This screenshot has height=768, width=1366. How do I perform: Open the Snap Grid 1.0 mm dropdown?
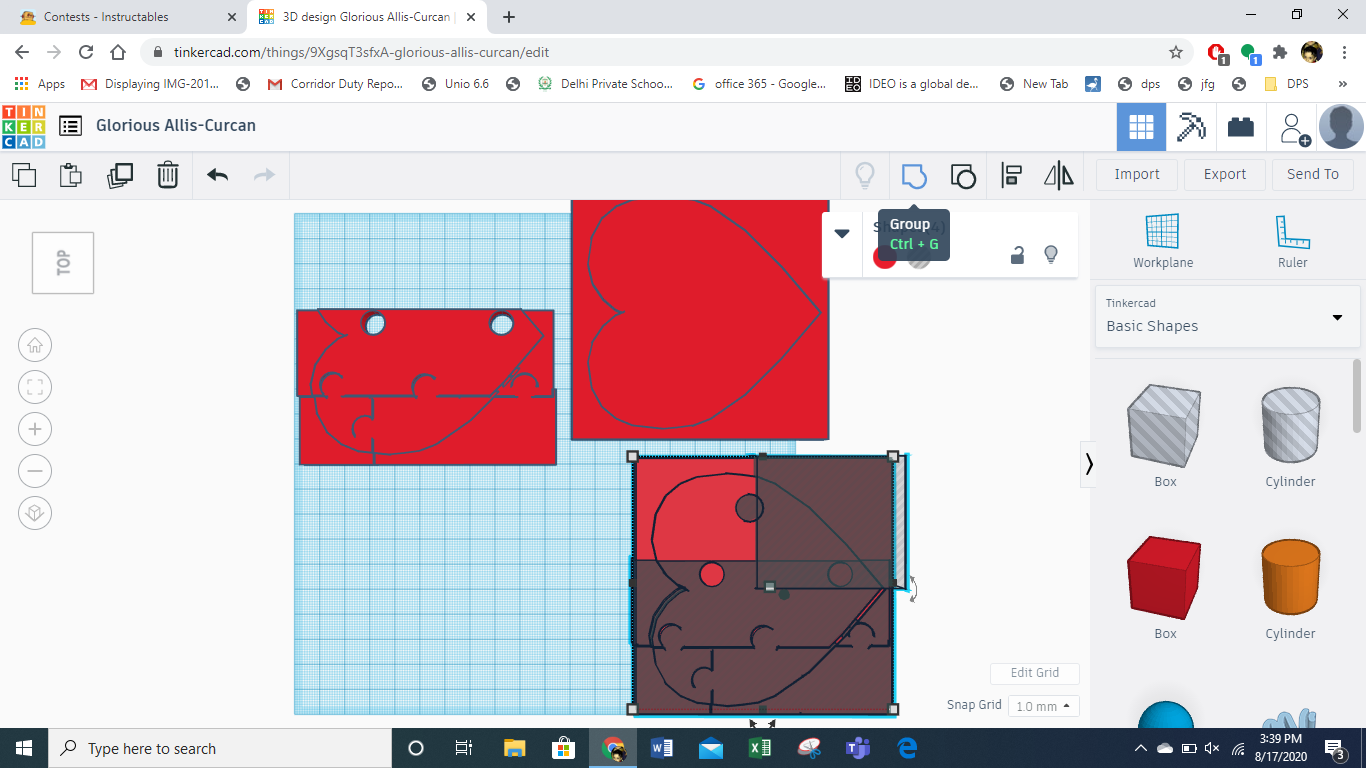tap(1044, 706)
